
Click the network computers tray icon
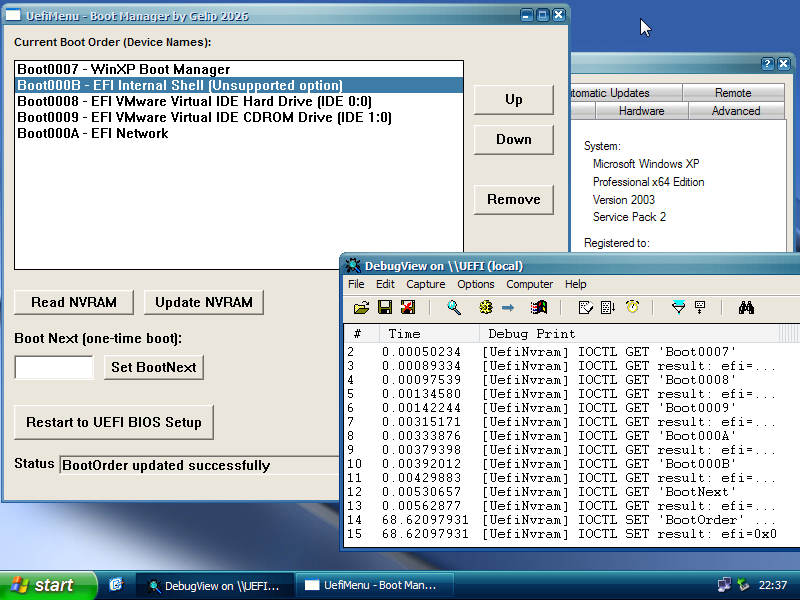point(723,585)
